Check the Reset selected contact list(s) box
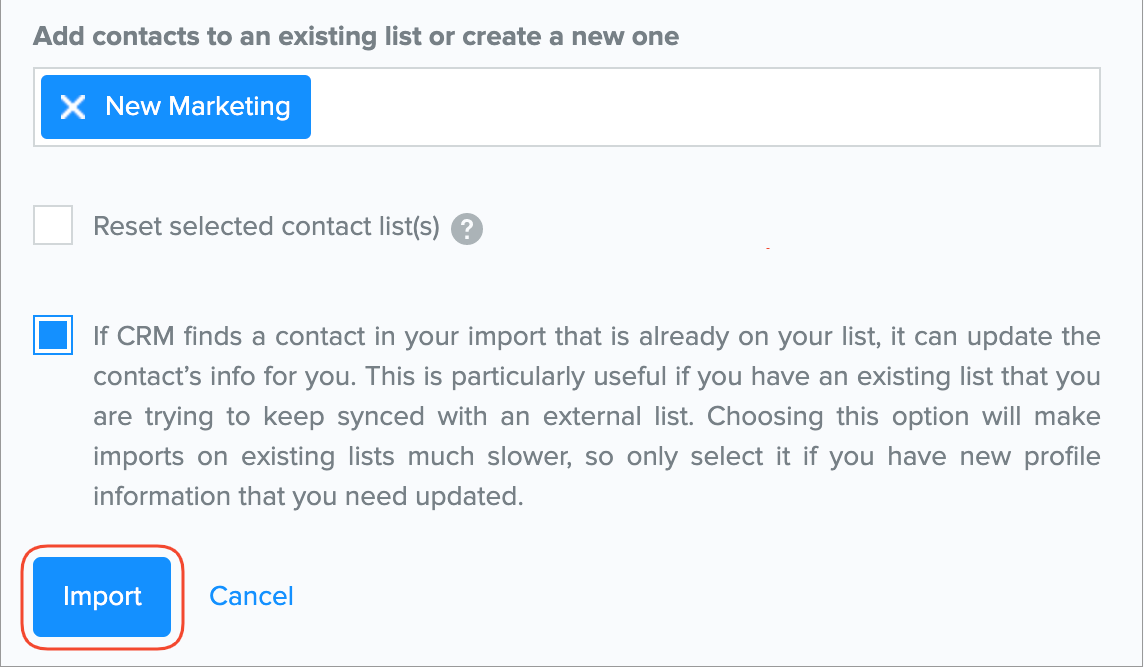This screenshot has width=1144, height=667. (53, 226)
